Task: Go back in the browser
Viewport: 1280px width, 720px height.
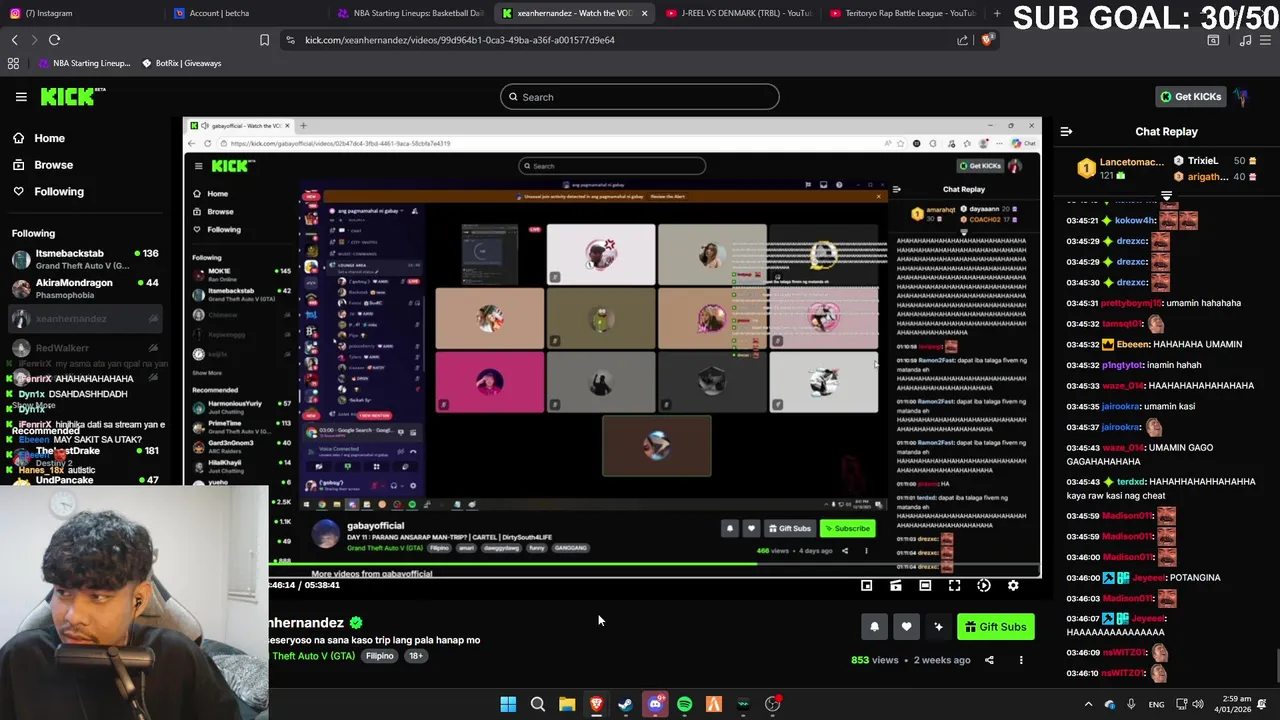Action: pyautogui.click(x=14, y=40)
